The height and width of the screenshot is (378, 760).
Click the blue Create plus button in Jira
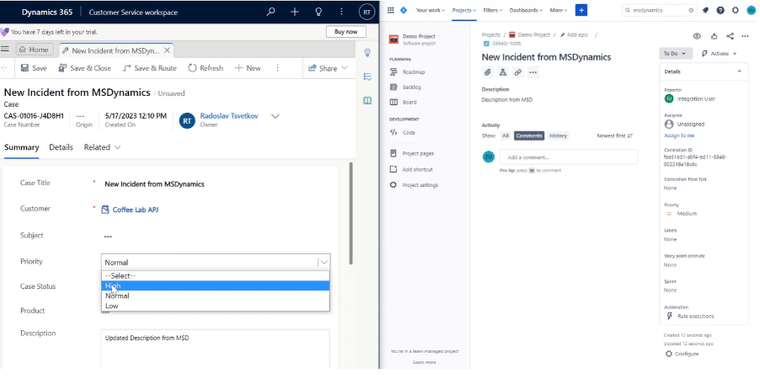pyautogui.click(x=581, y=10)
